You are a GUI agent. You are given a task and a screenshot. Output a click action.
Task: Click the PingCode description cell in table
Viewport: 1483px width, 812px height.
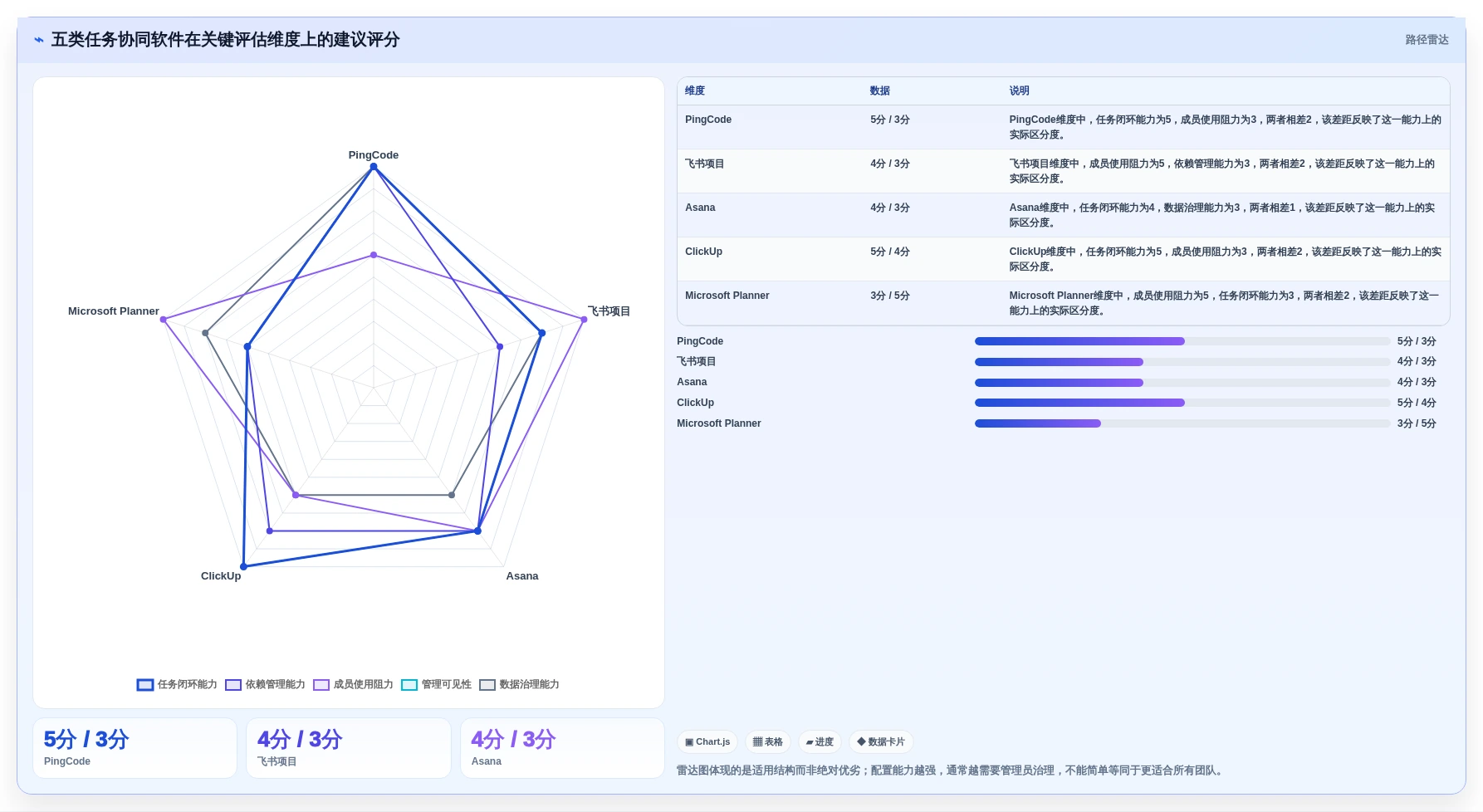pos(1226,127)
